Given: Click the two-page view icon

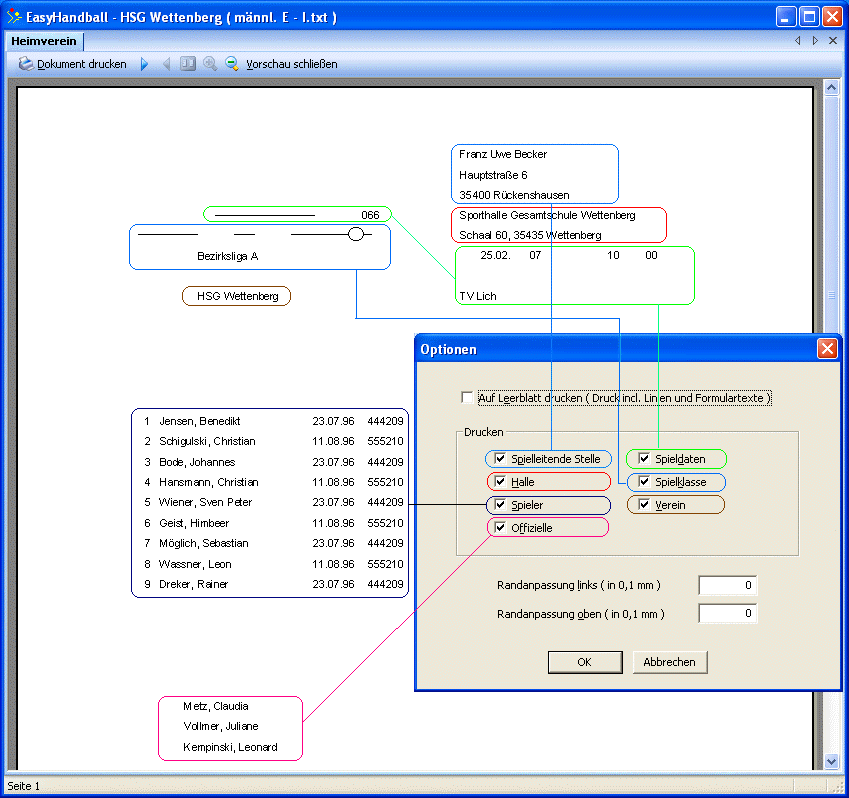Looking at the screenshot, I should [188, 64].
